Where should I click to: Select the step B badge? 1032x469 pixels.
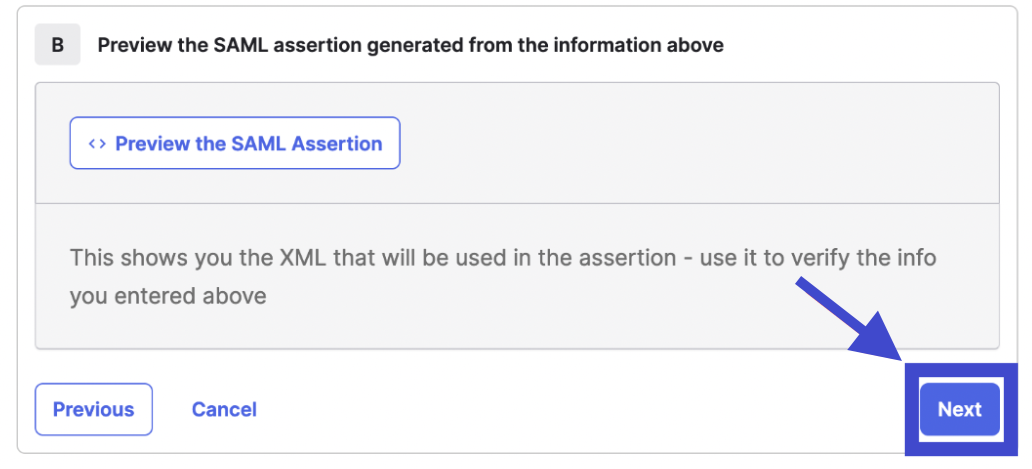coord(57,45)
